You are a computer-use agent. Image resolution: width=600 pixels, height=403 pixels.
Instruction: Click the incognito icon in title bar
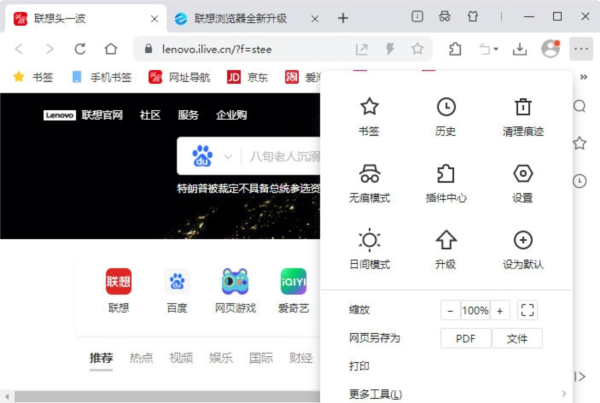tap(445, 16)
